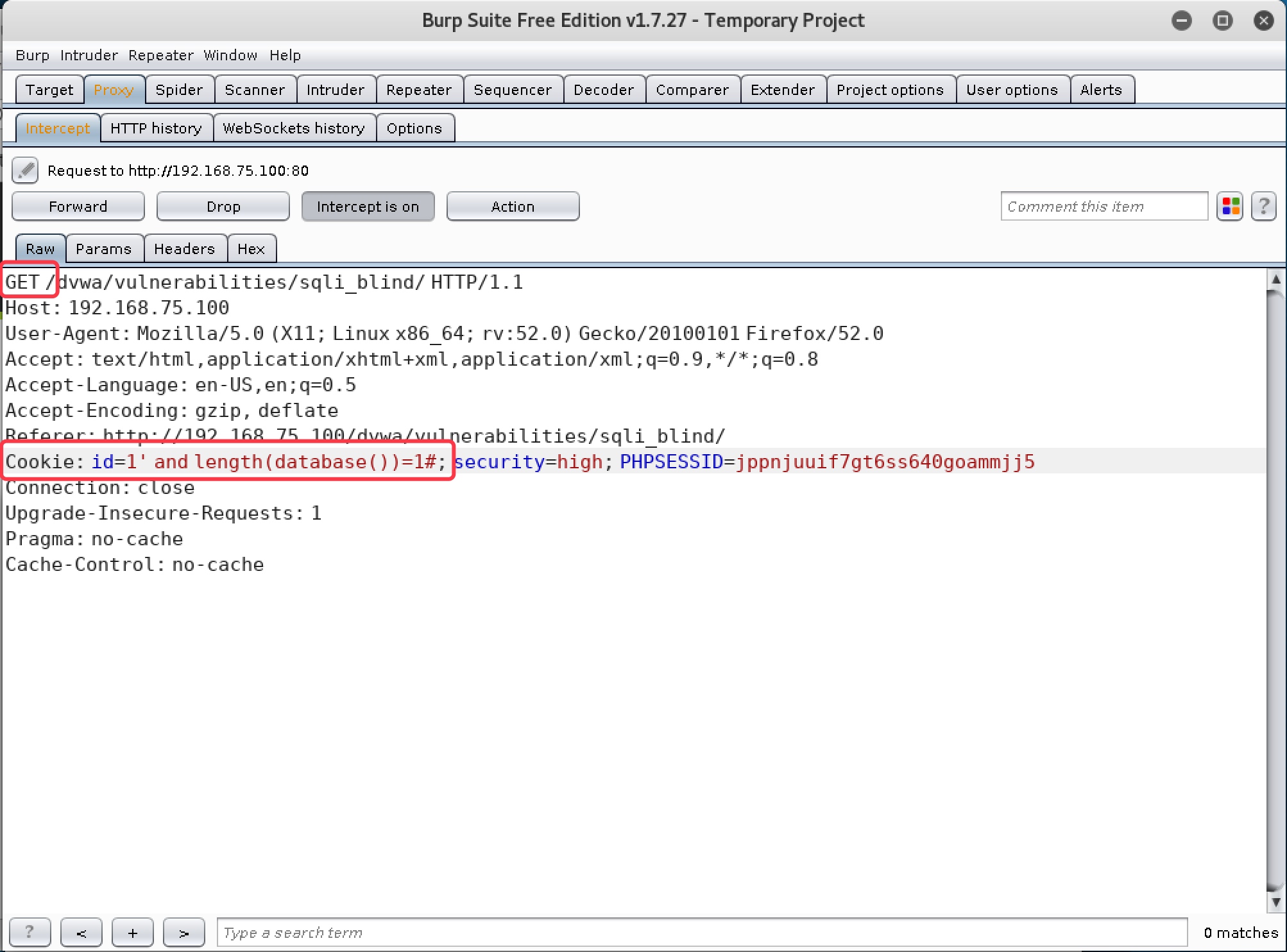Forward the intercepted request

78,207
